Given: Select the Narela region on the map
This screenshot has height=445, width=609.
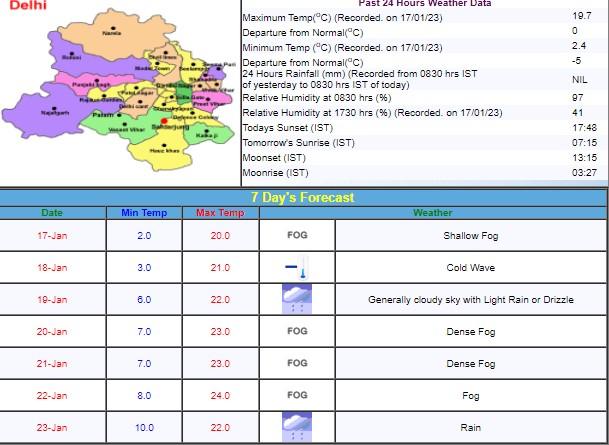Looking at the screenshot, I should (108, 34).
